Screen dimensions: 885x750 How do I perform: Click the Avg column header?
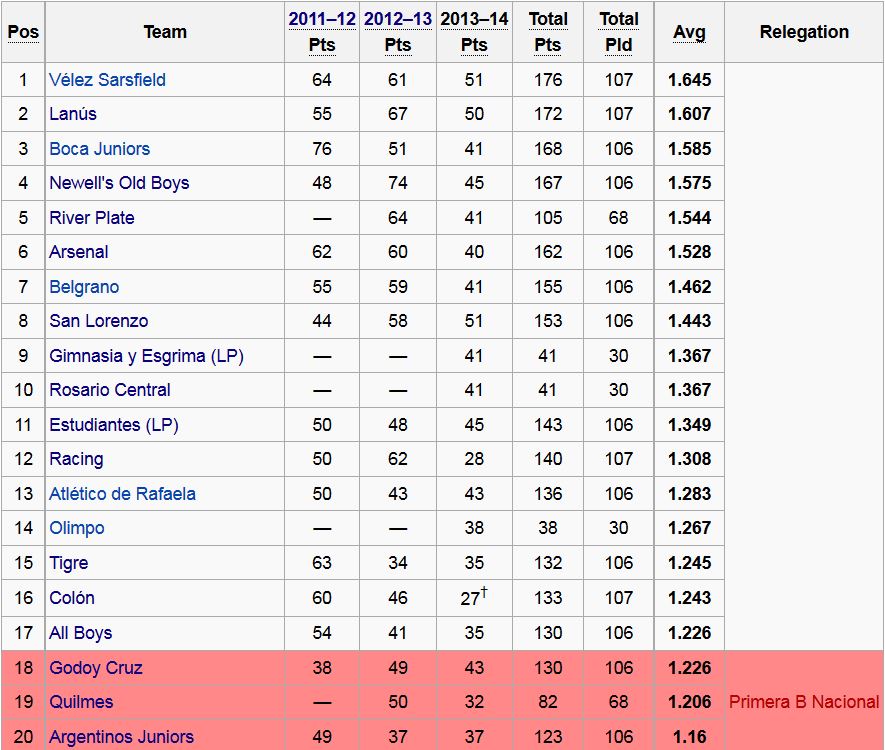(x=689, y=32)
